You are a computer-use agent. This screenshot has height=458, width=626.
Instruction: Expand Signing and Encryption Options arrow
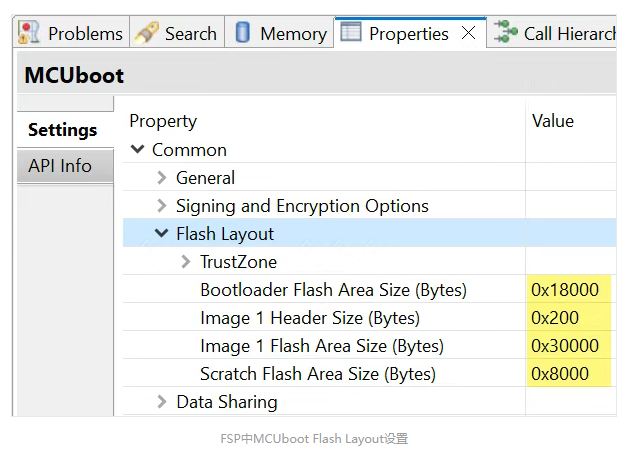162,206
